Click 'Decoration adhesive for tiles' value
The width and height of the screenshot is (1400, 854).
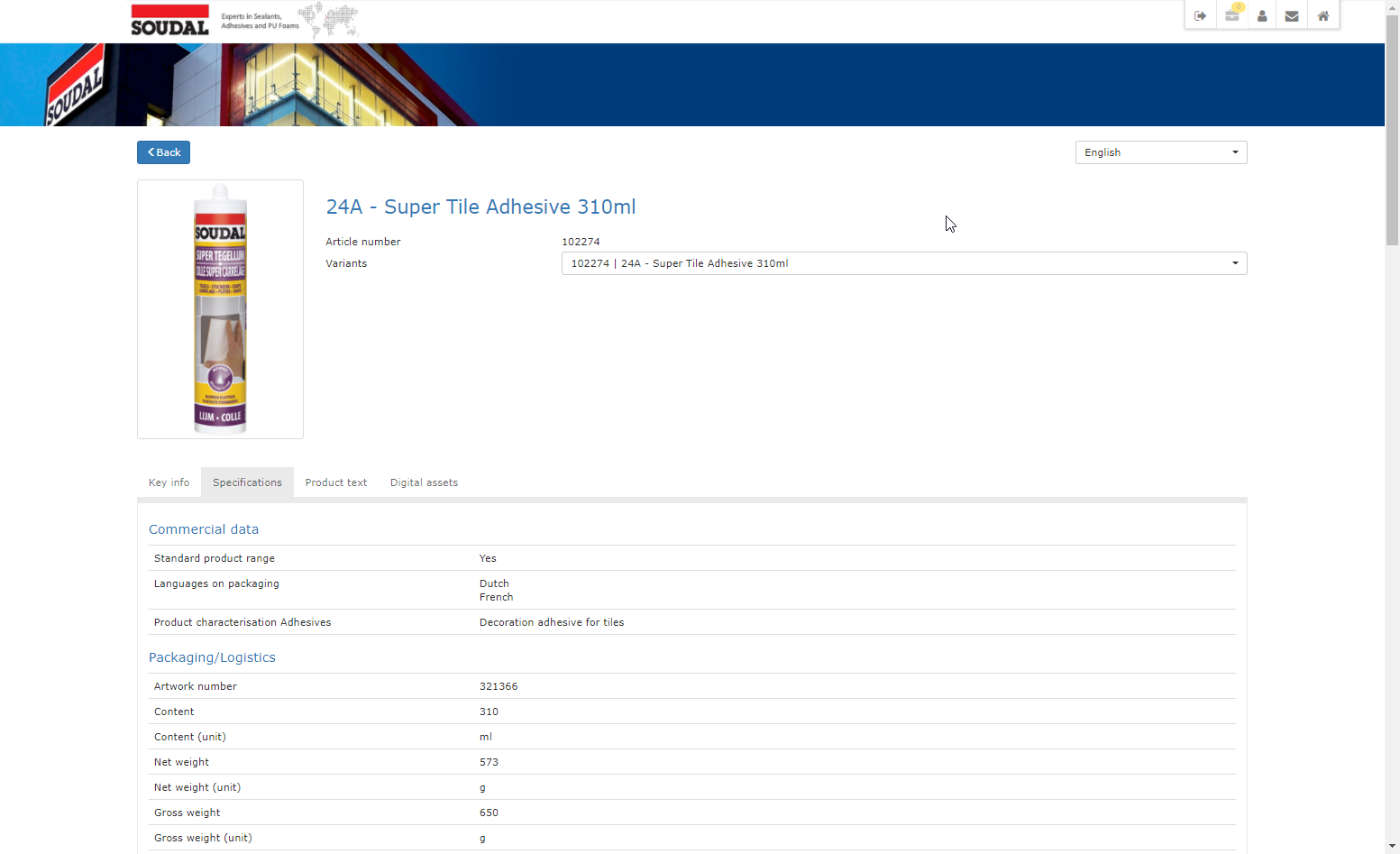click(552, 622)
